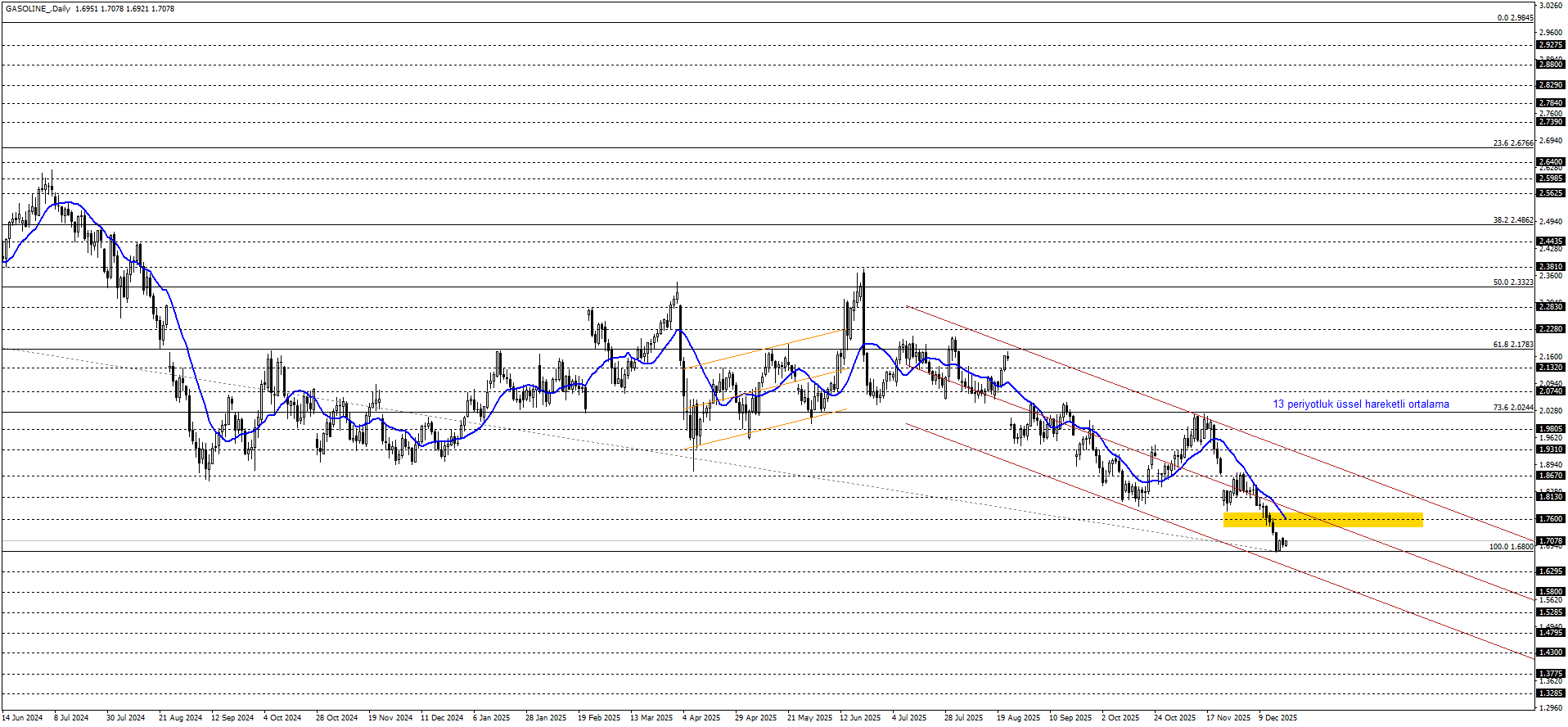The image size is (1568, 727).
Task: Click the 23.6 2.6766 Fibonacci label
Action: pyautogui.click(x=1512, y=143)
